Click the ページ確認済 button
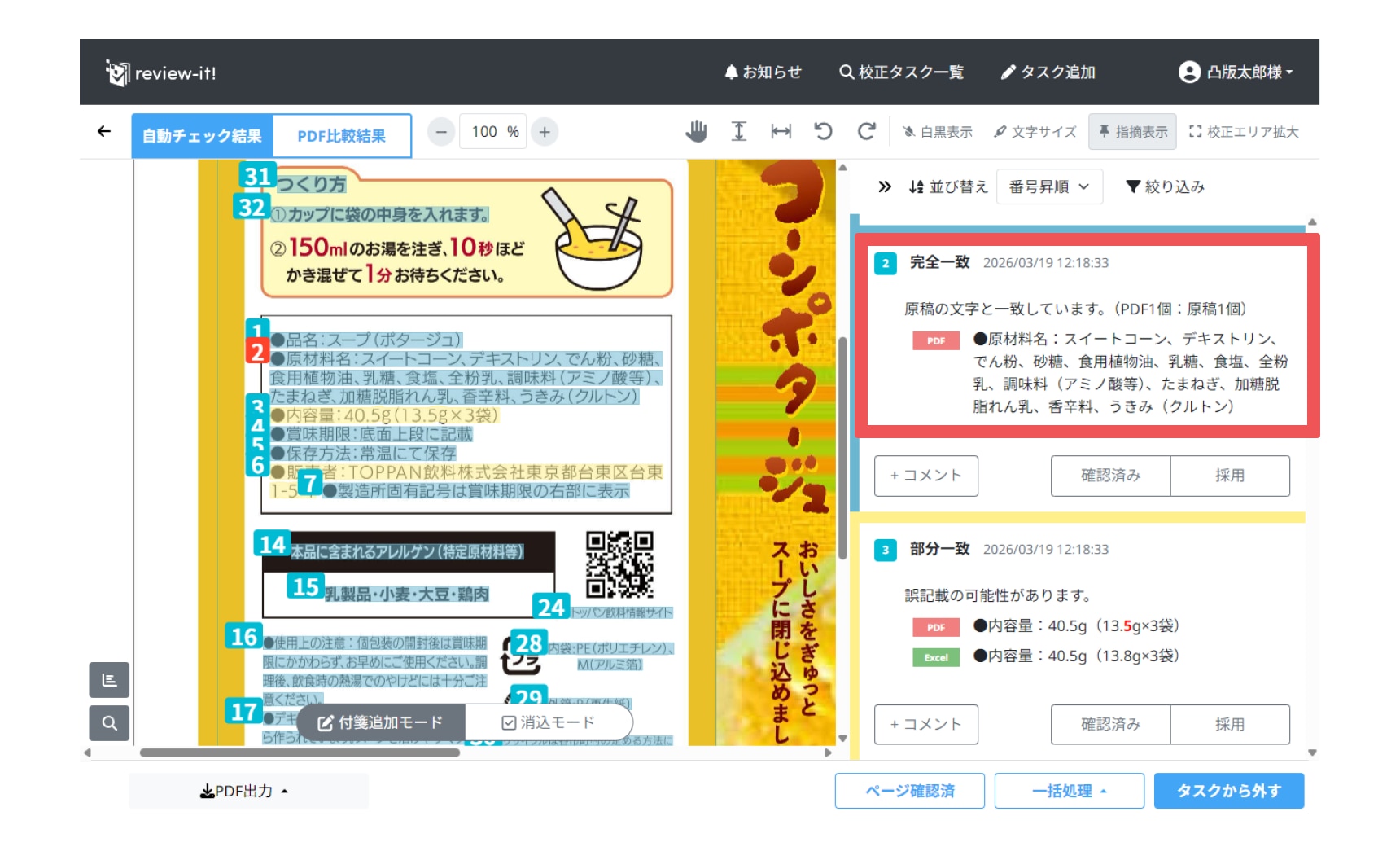The height and width of the screenshot is (860, 1400). click(x=909, y=791)
